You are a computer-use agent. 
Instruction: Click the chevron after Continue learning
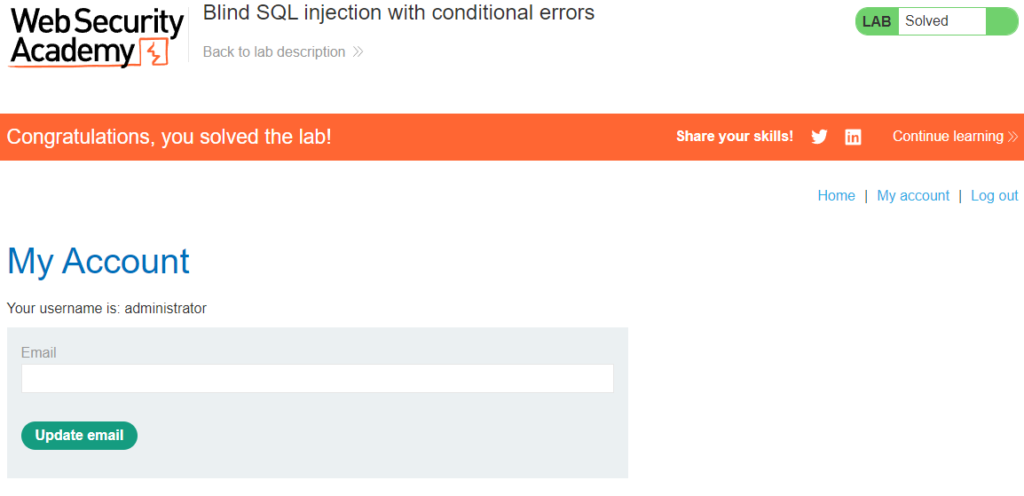point(1013,137)
